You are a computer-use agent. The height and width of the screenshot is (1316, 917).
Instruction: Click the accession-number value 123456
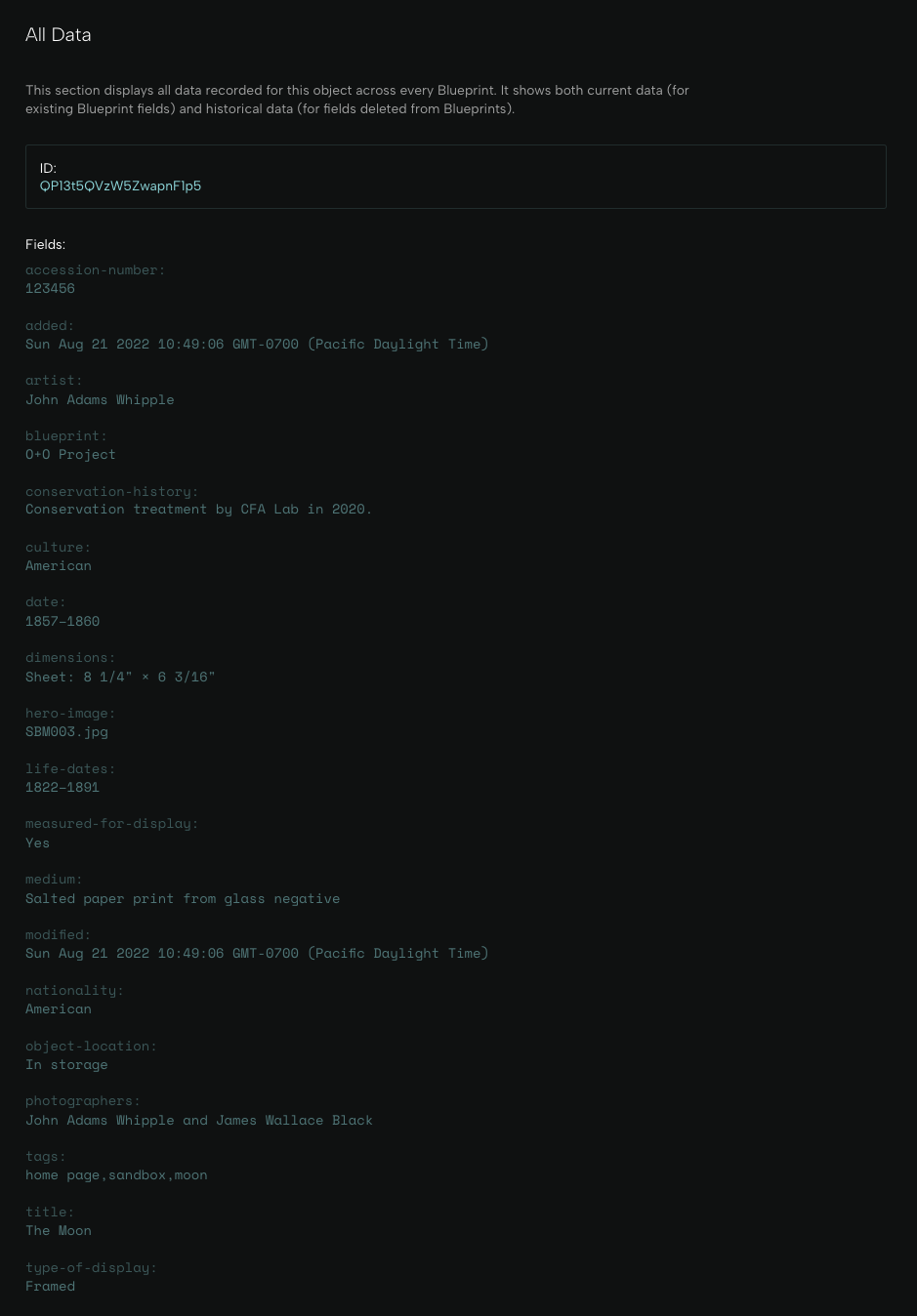tap(50, 288)
